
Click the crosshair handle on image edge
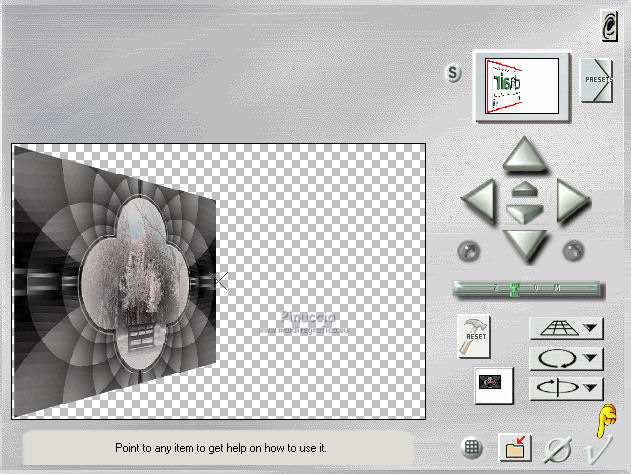coord(222,280)
